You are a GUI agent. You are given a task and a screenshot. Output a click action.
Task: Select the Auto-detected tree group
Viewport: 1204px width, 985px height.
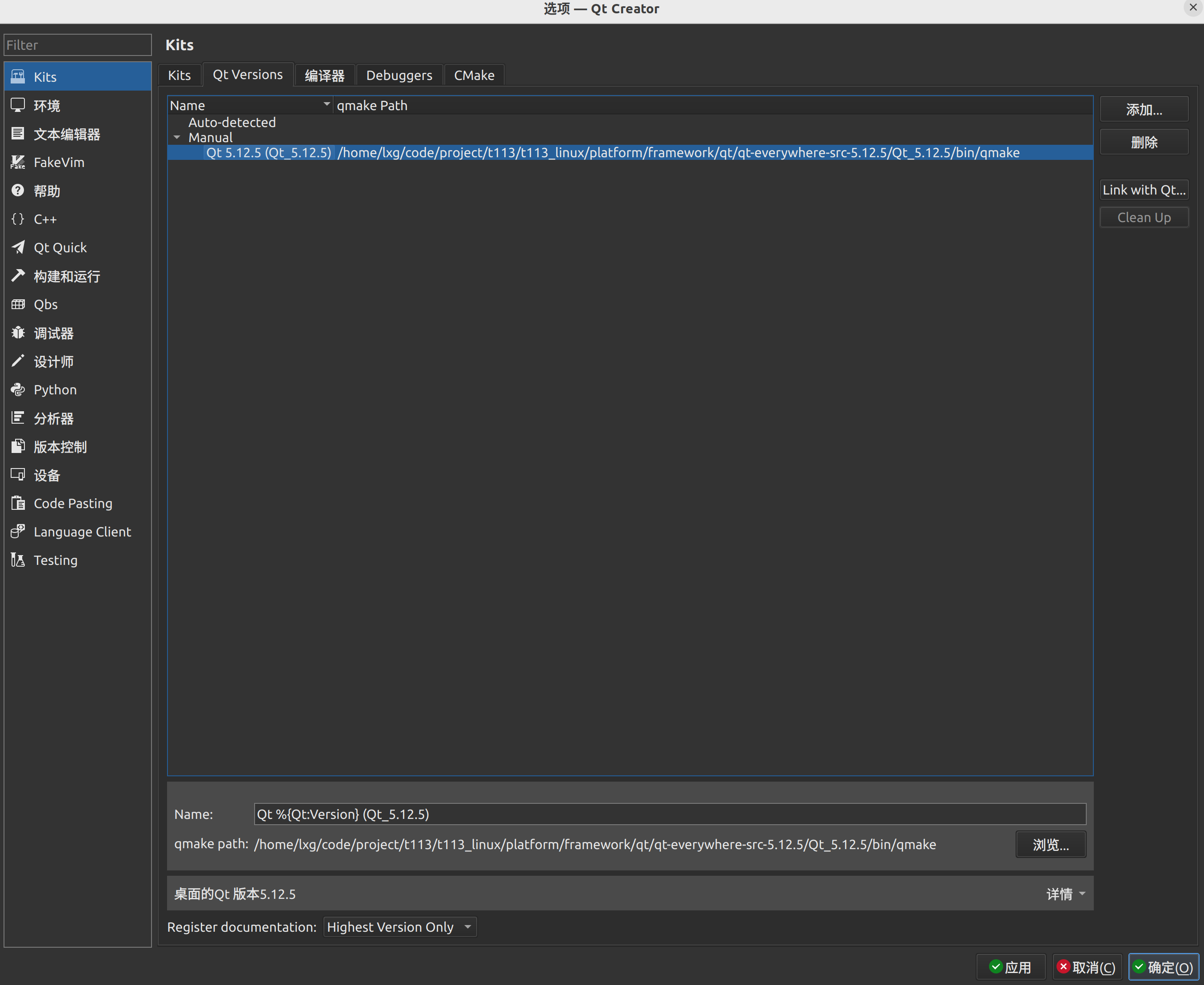231,122
